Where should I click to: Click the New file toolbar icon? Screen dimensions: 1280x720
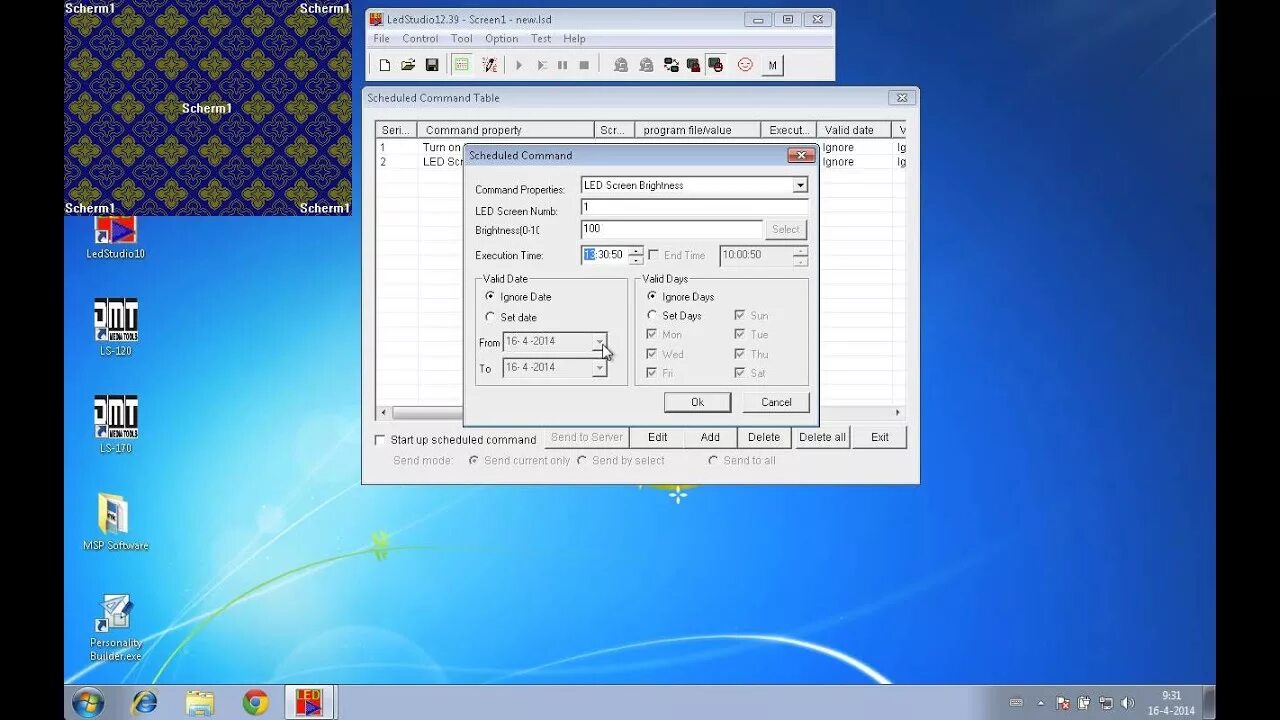coord(384,65)
